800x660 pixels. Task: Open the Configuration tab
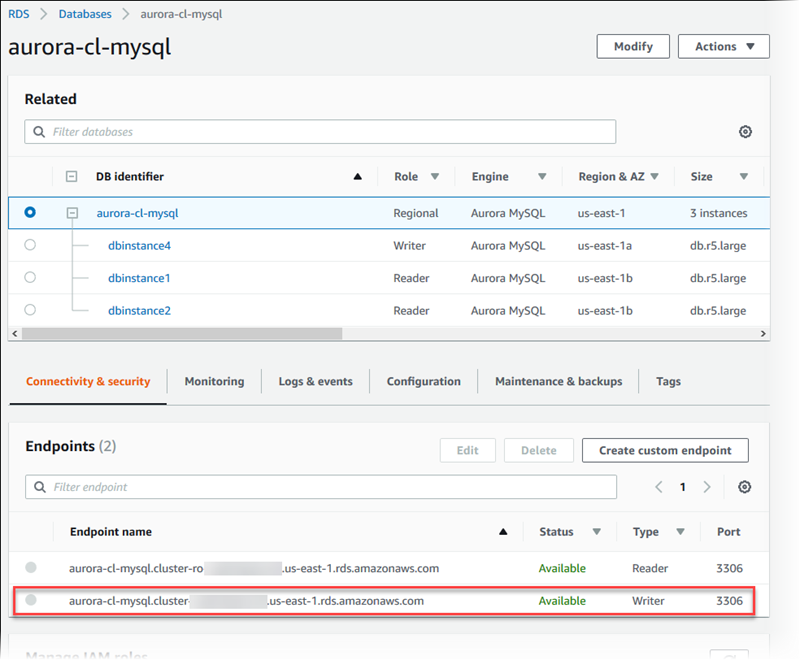423,381
